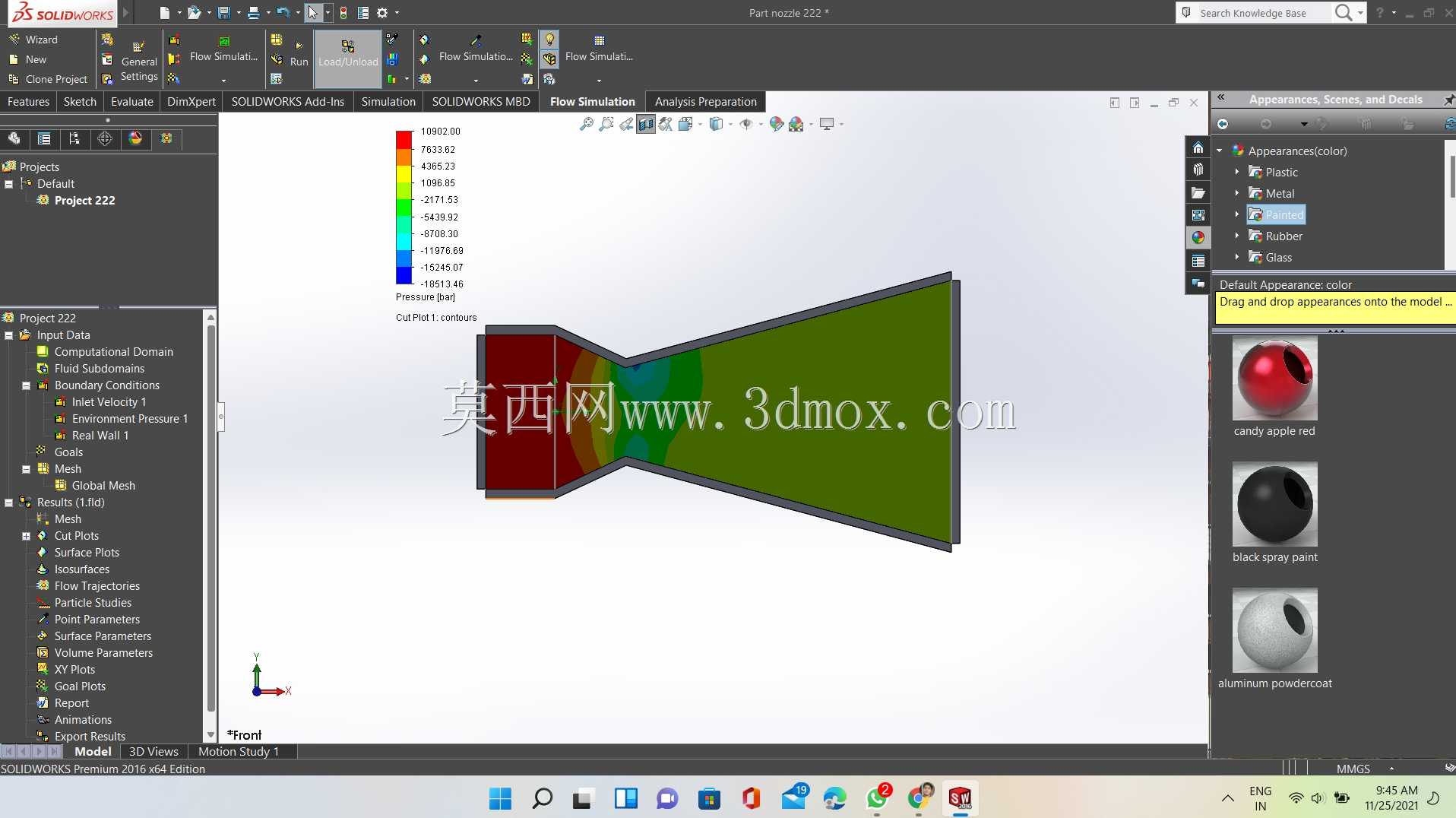Click the Zoom to Fit magnifier icon
Viewport: 1456px width, 818px height.
(586, 124)
